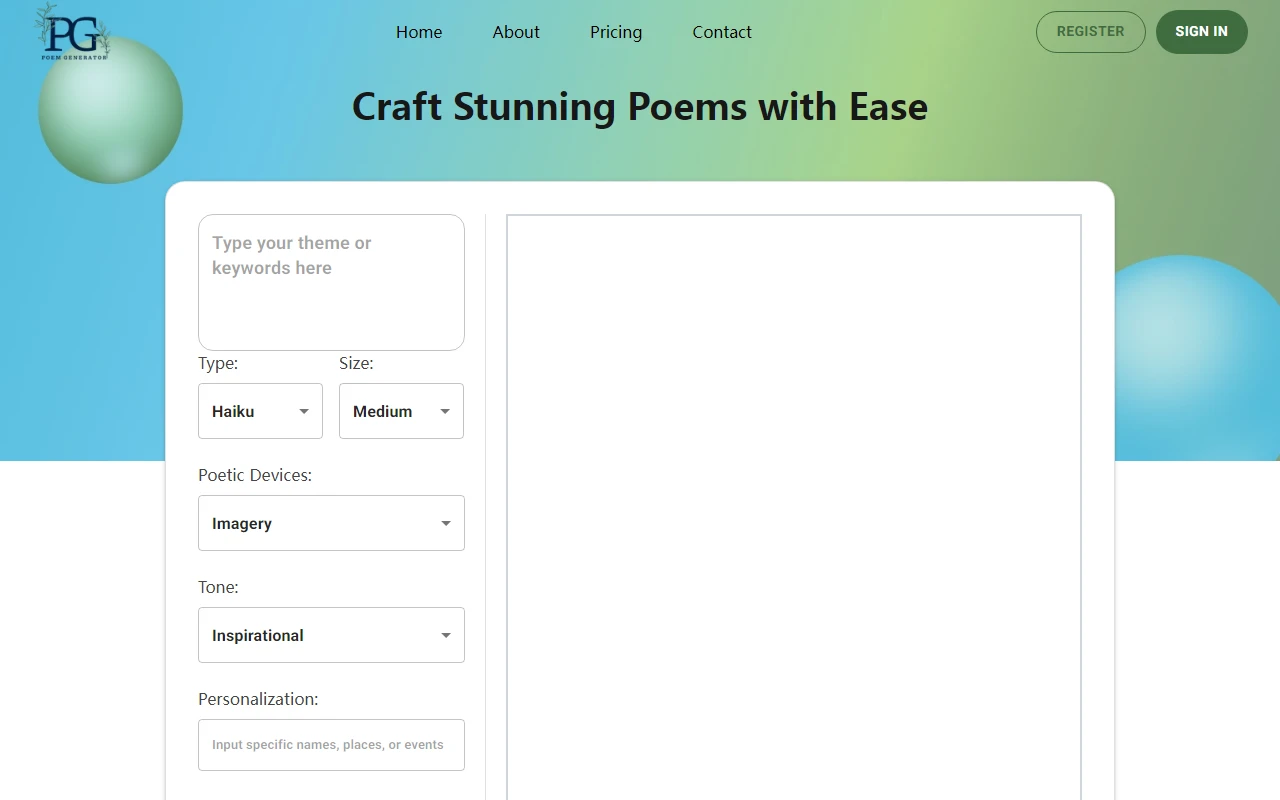The image size is (1280, 800).
Task: Click the Personalization input field
Action: [x=331, y=745]
